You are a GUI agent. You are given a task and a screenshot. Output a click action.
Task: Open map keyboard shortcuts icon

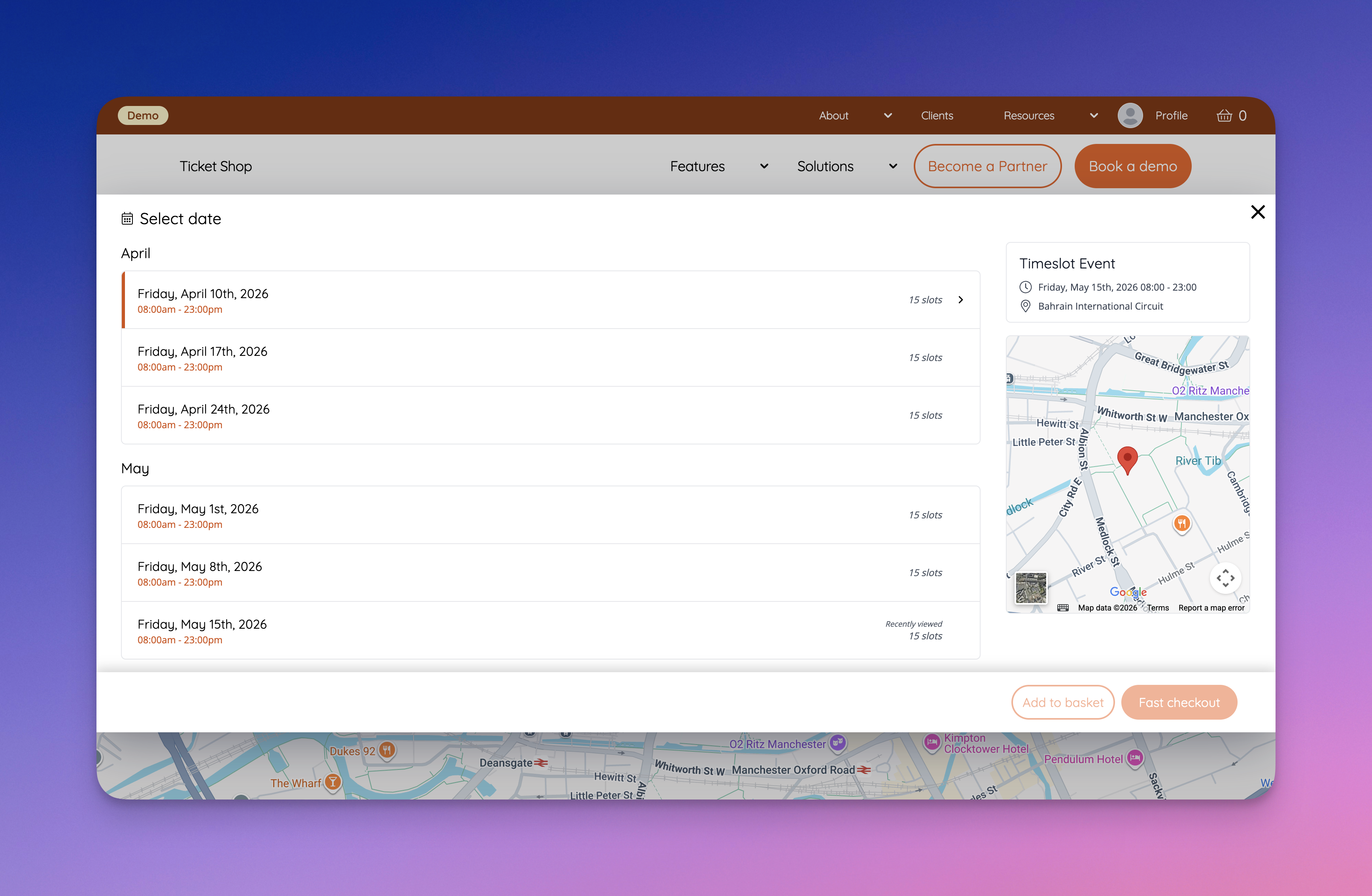1063,608
